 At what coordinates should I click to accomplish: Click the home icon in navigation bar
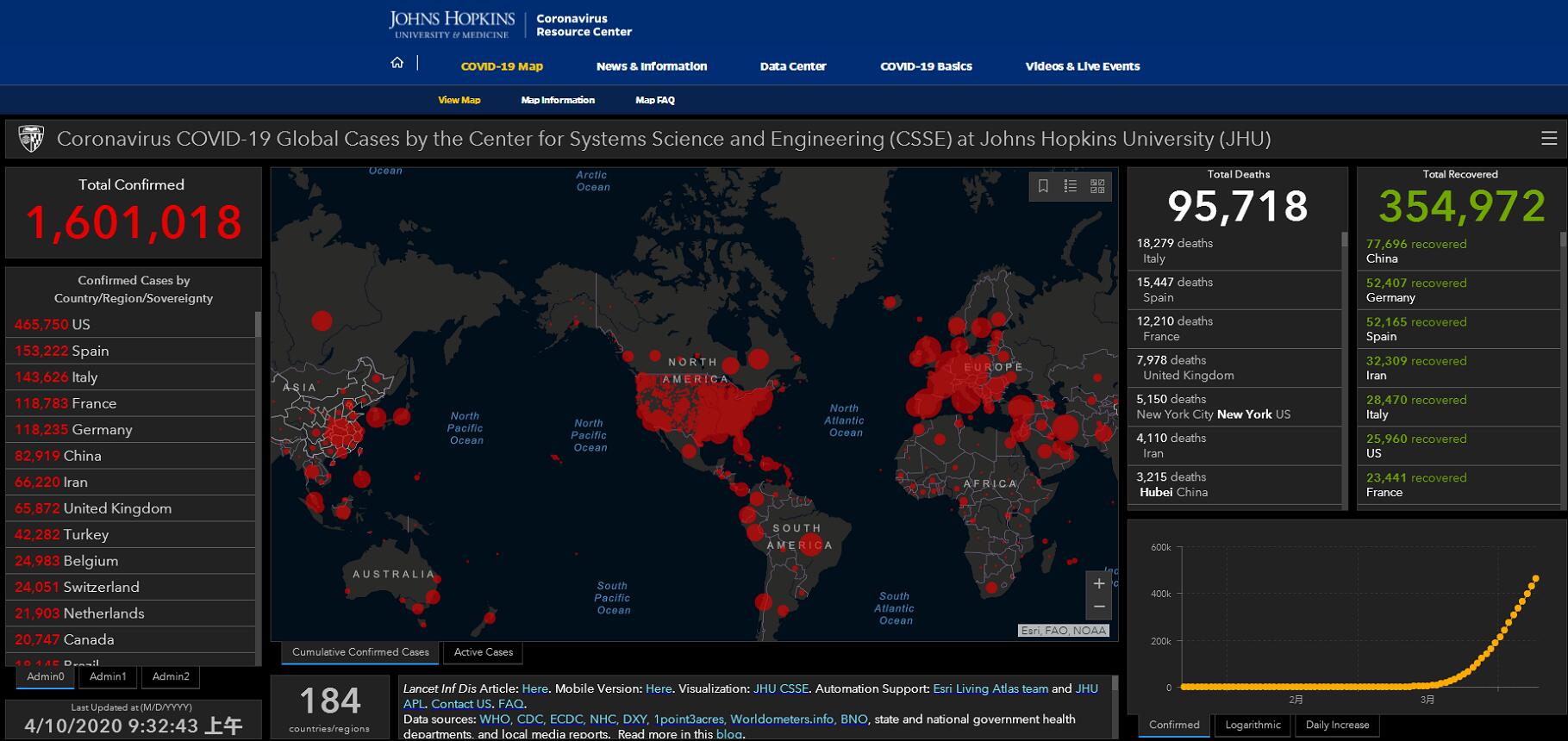click(397, 63)
